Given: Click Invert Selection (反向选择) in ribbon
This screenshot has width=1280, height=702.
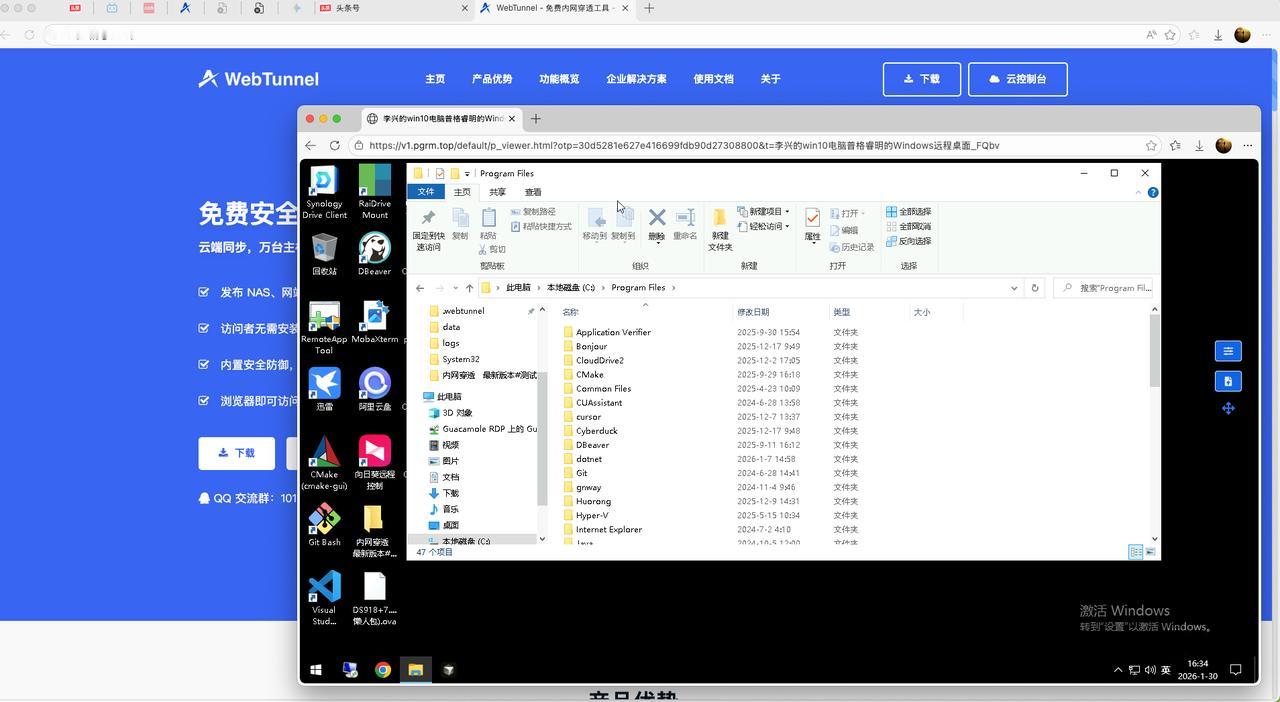Looking at the screenshot, I should [x=909, y=241].
